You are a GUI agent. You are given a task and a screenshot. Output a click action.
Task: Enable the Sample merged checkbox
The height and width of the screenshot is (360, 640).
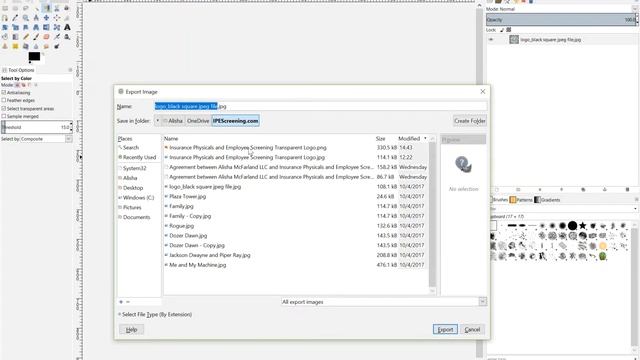point(4,116)
